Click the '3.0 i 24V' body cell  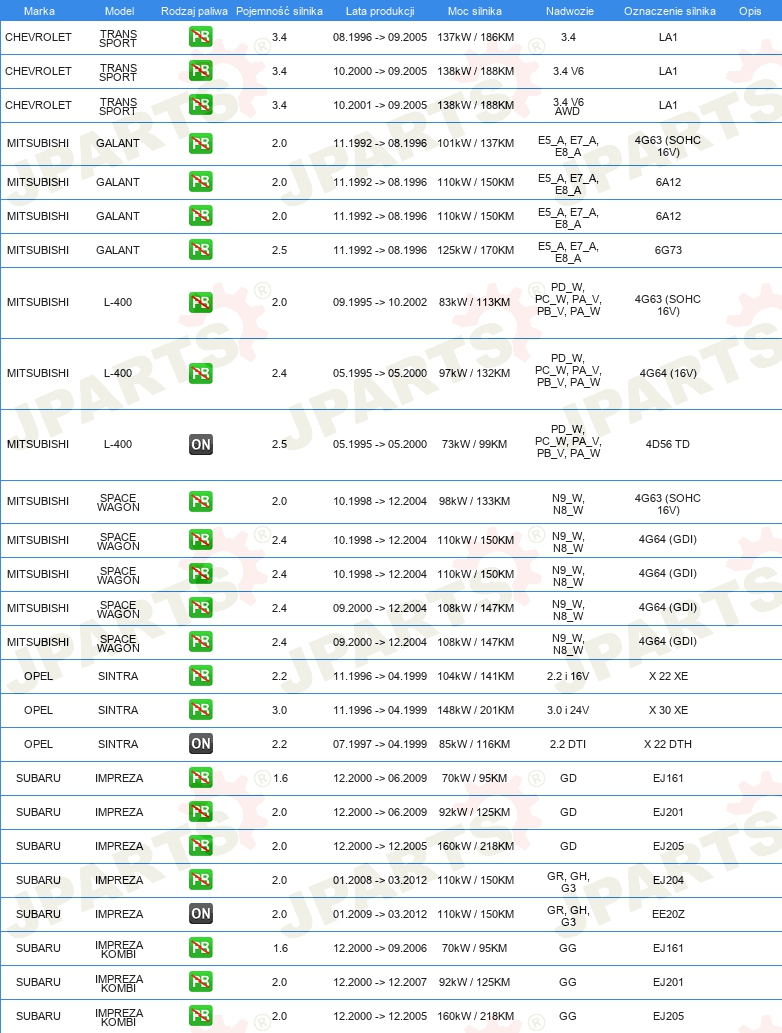[x=568, y=710]
